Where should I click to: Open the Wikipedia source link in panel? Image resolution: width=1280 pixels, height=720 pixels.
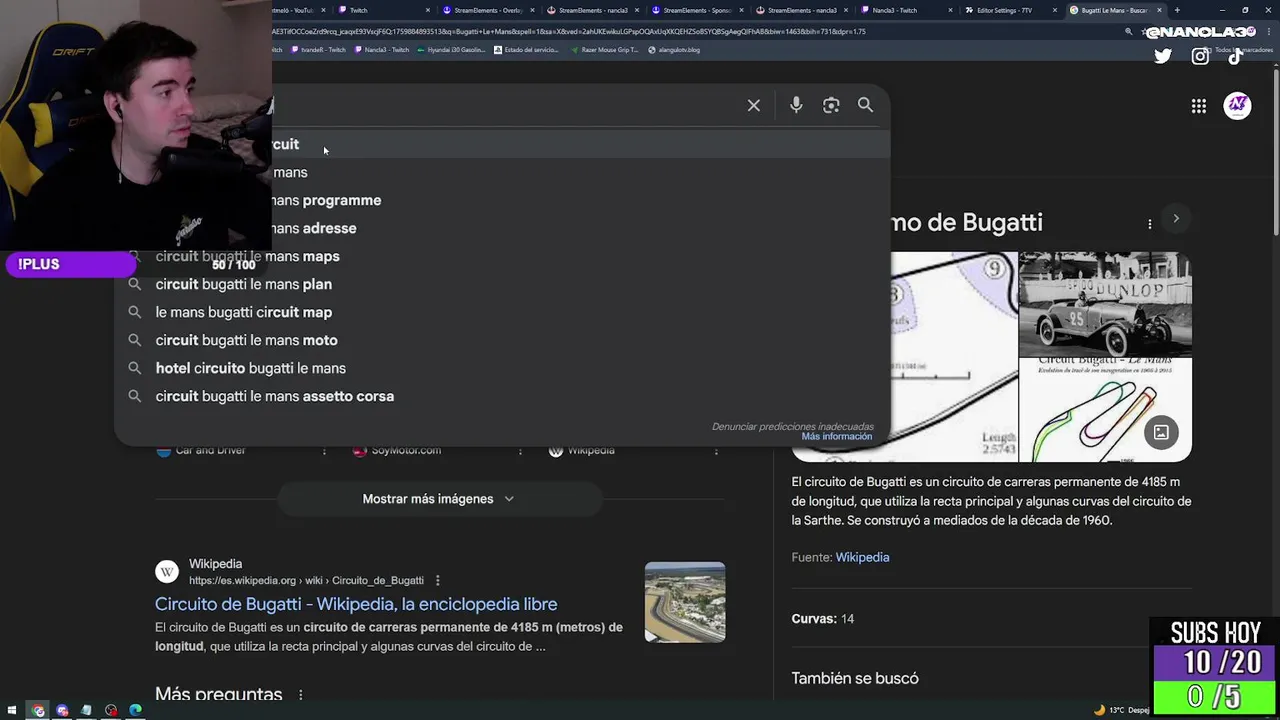coord(862,557)
